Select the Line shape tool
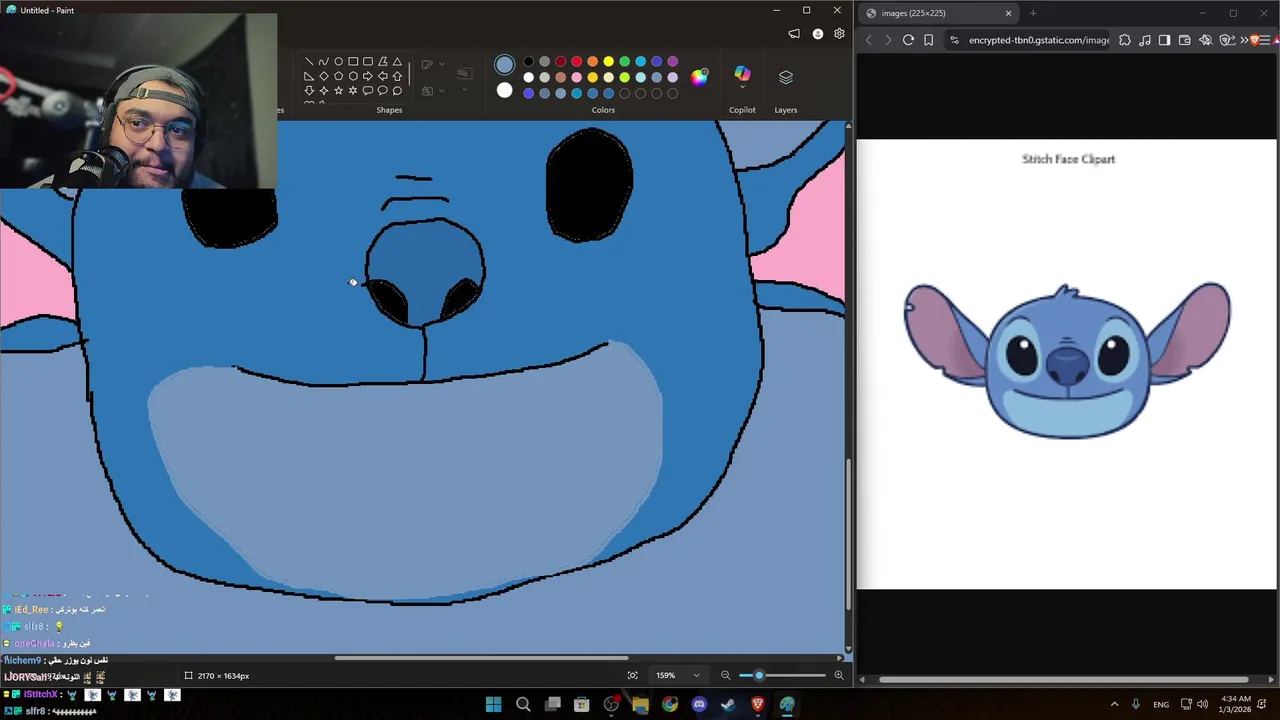This screenshot has height=720, width=1280. point(309,61)
